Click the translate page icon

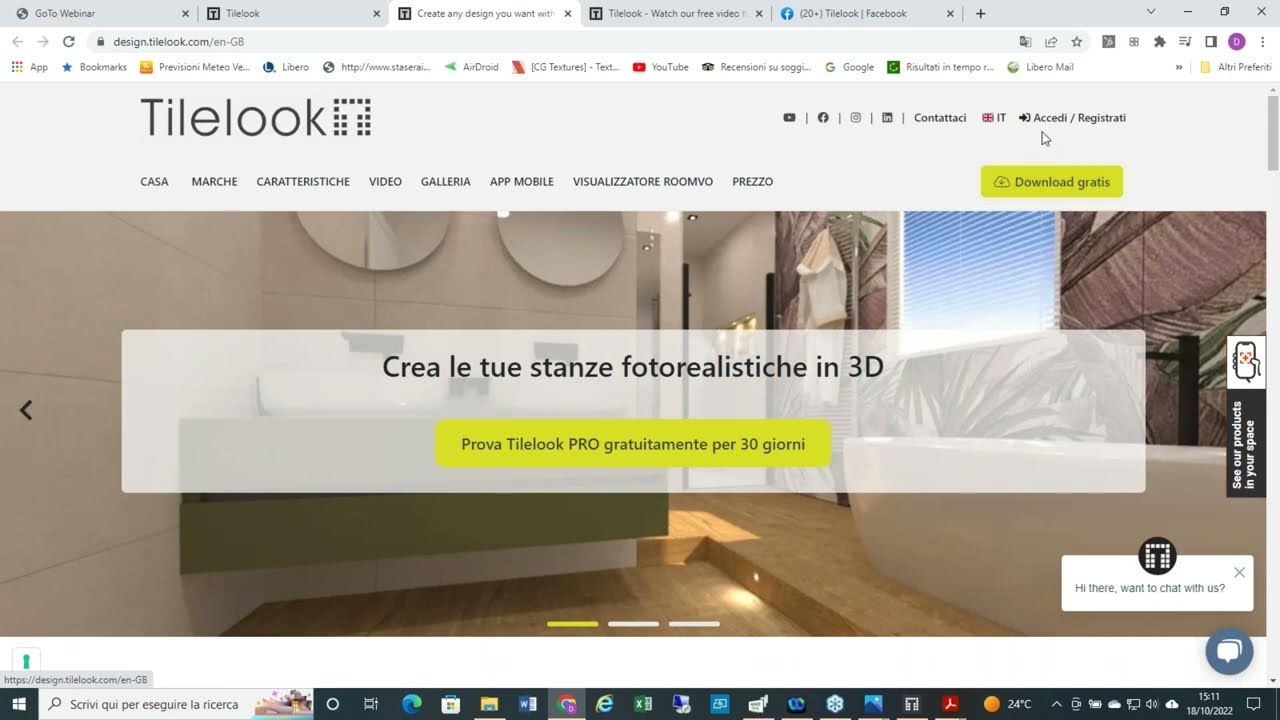(x=1025, y=42)
